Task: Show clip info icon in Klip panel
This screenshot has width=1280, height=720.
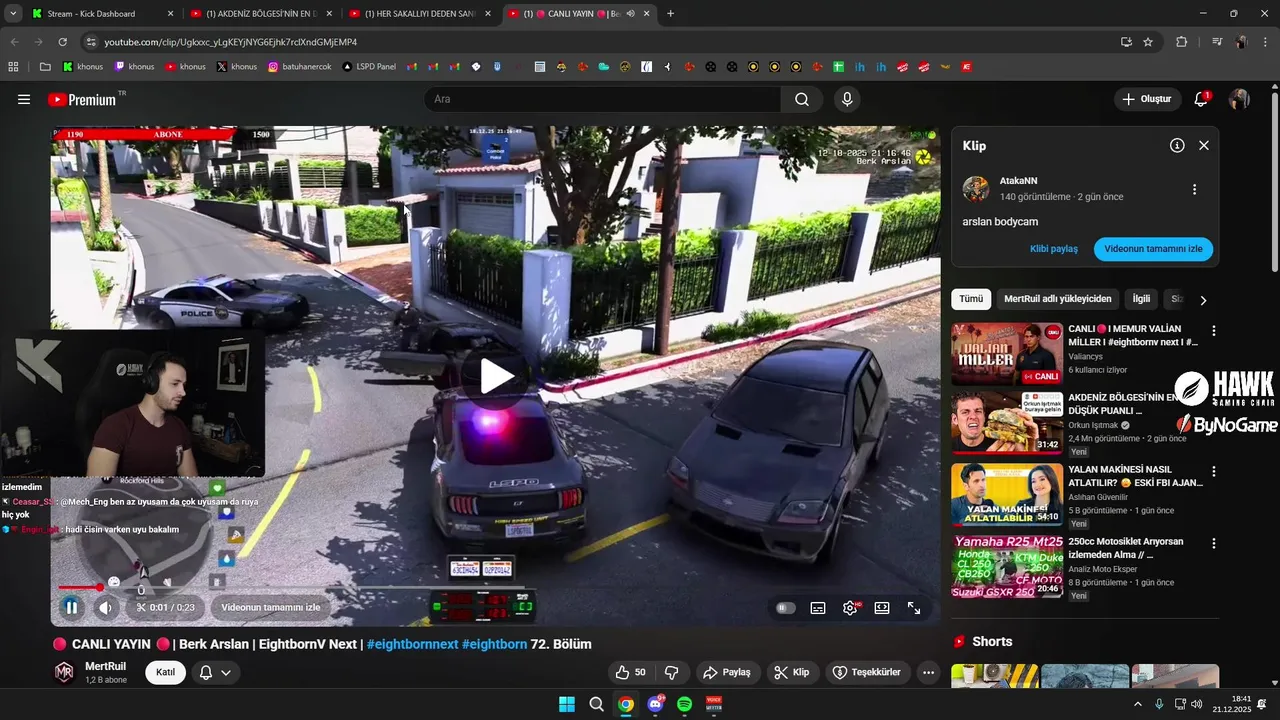Action: (1177, 145)
